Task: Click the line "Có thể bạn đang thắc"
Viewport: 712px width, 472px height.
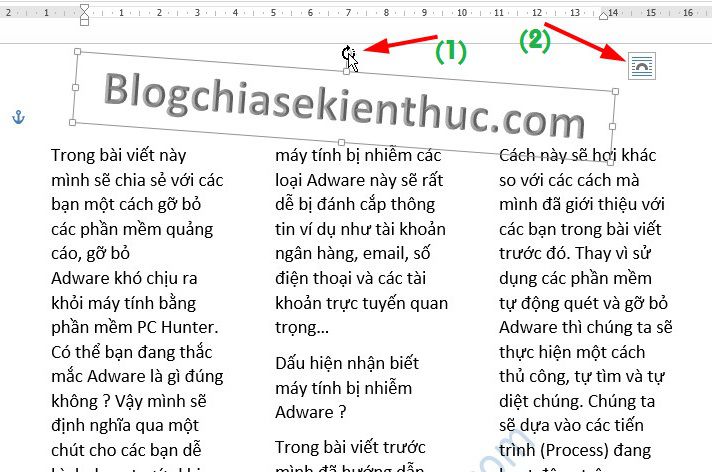Action: pos(132,352)
